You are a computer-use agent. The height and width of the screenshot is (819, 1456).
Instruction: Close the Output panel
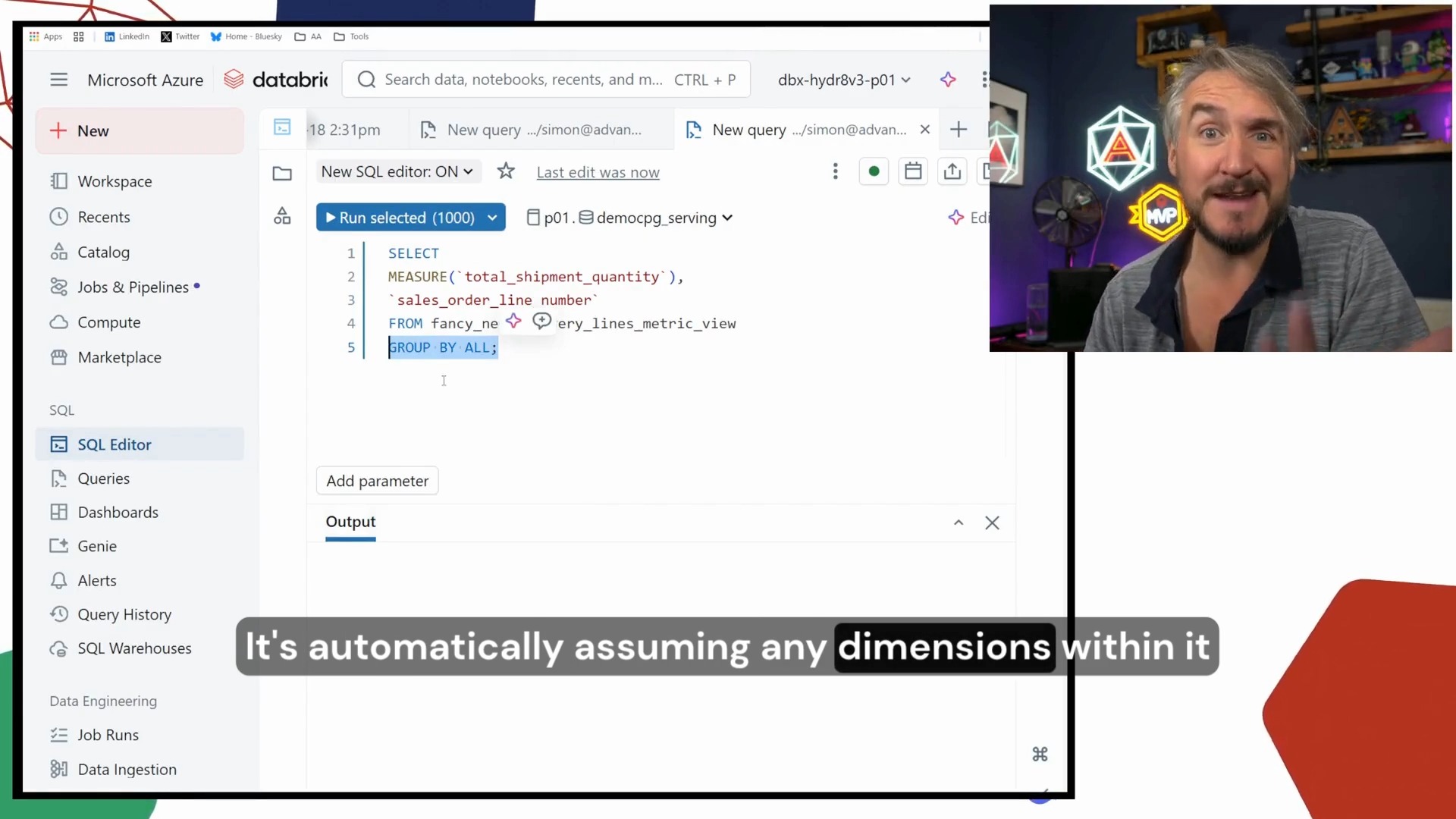(x=992, y=522)
